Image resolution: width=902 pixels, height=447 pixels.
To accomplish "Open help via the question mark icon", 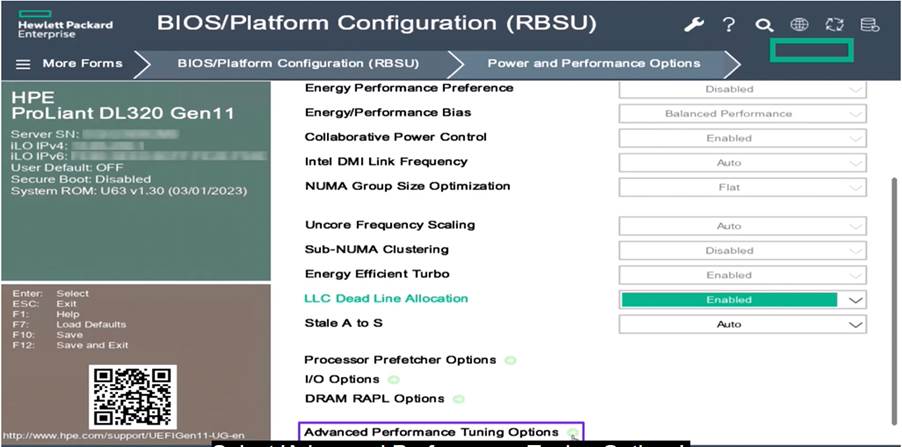I will point(729,24).
